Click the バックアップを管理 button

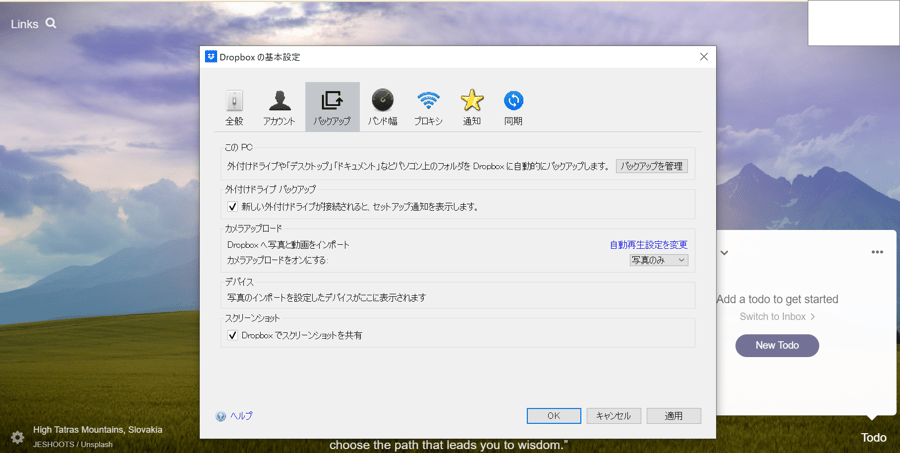tap(652, 166)
